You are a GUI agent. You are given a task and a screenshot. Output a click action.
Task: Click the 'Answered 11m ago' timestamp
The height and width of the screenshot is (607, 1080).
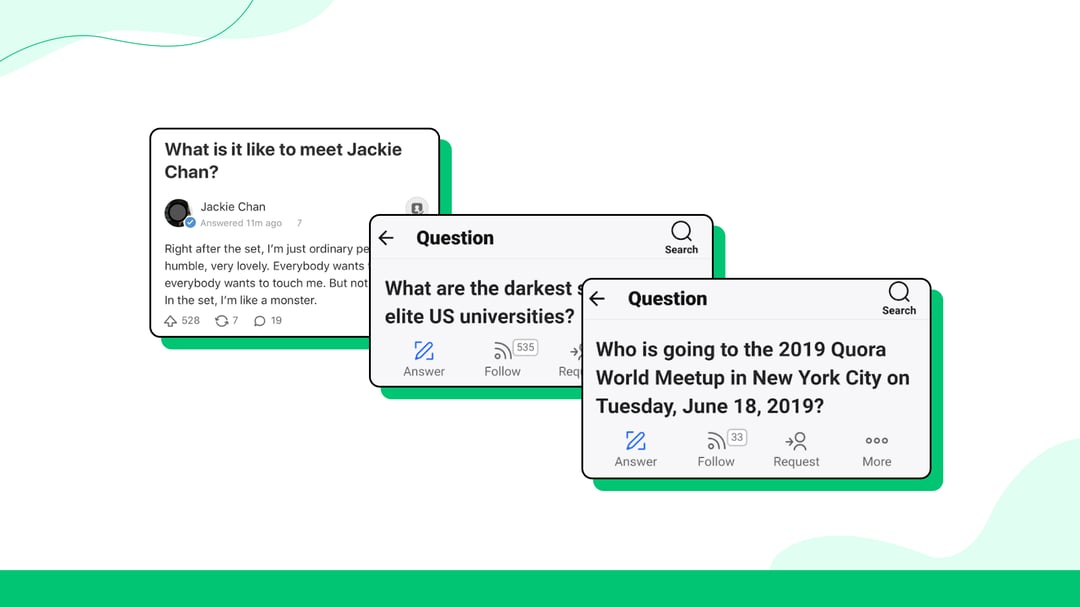(241, 223)
